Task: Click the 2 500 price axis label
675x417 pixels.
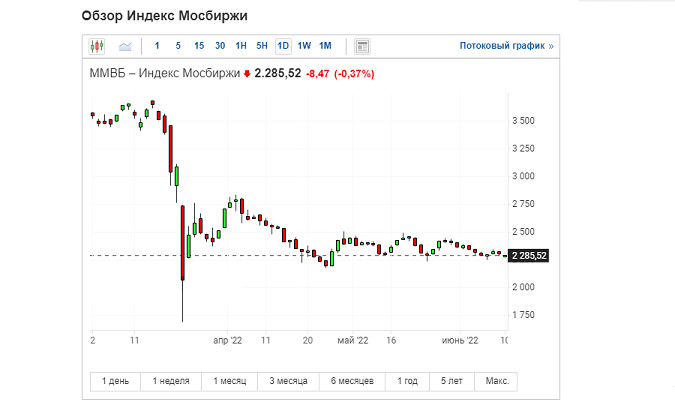Action: [523, 232]
